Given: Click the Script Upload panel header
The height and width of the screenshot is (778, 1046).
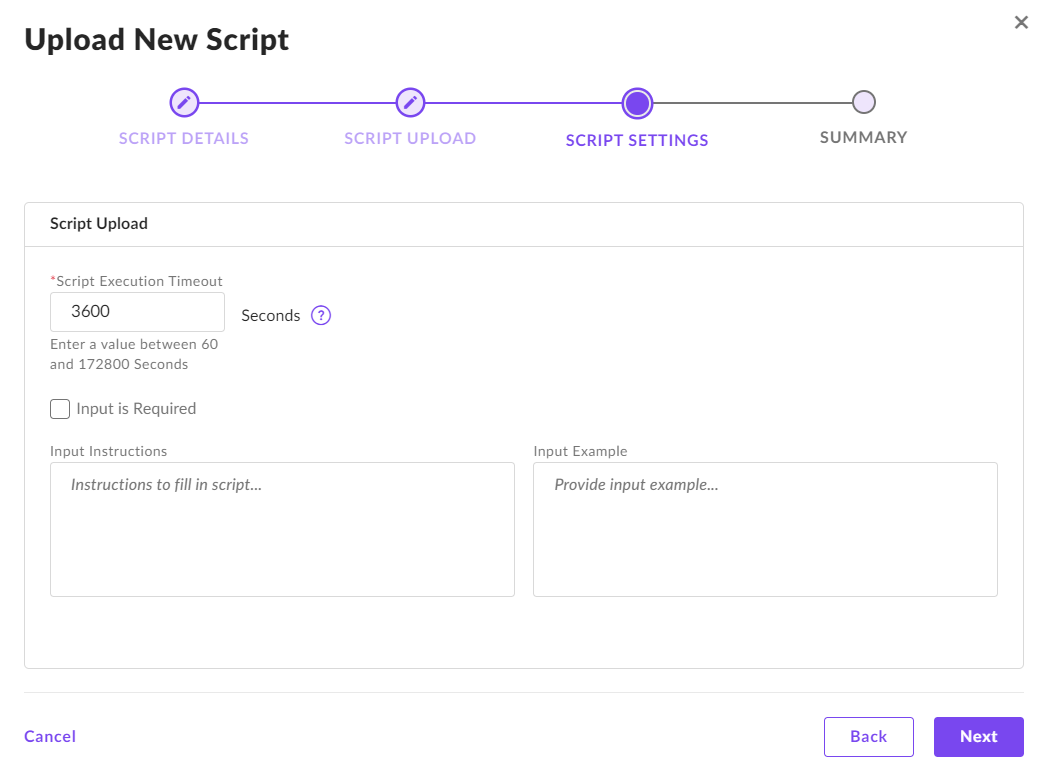Looking at the screenshot, I should pos(99,224).
